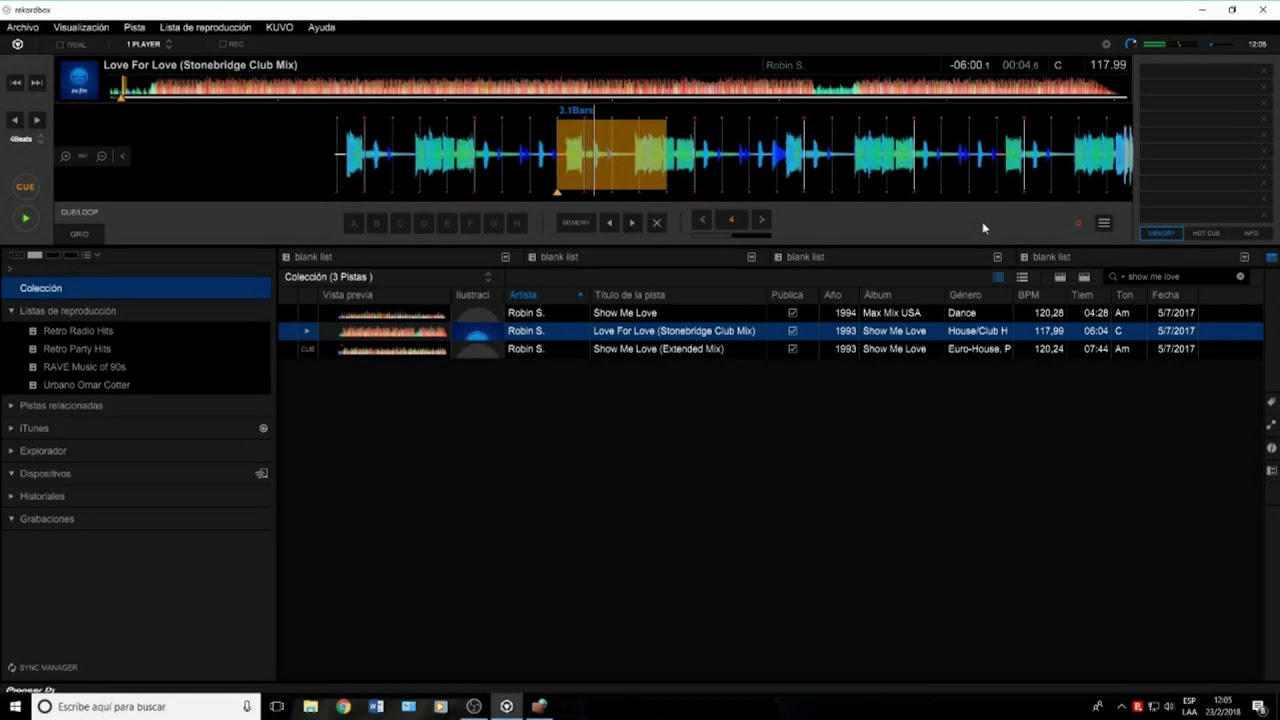
Task: Expand the Dispositivos section
Action: pyautogui.click(x=11, y=474)
